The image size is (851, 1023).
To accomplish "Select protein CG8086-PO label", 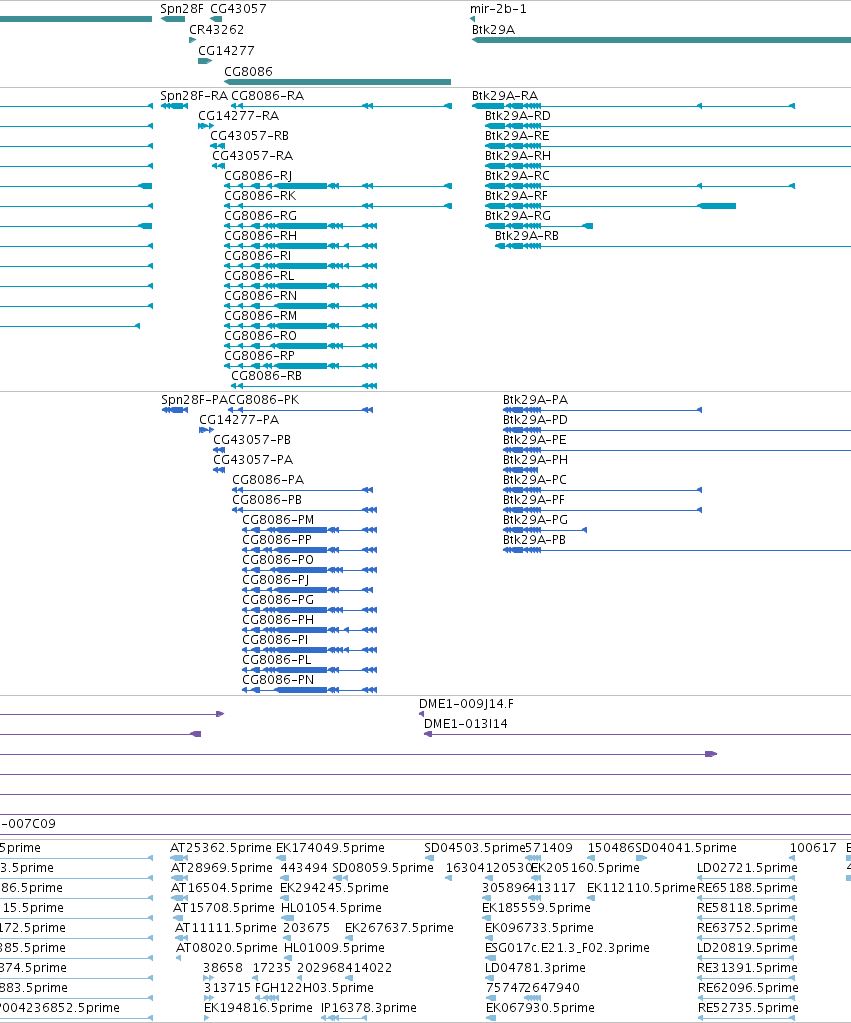I will pyautogui.click(x=278, y=560).
